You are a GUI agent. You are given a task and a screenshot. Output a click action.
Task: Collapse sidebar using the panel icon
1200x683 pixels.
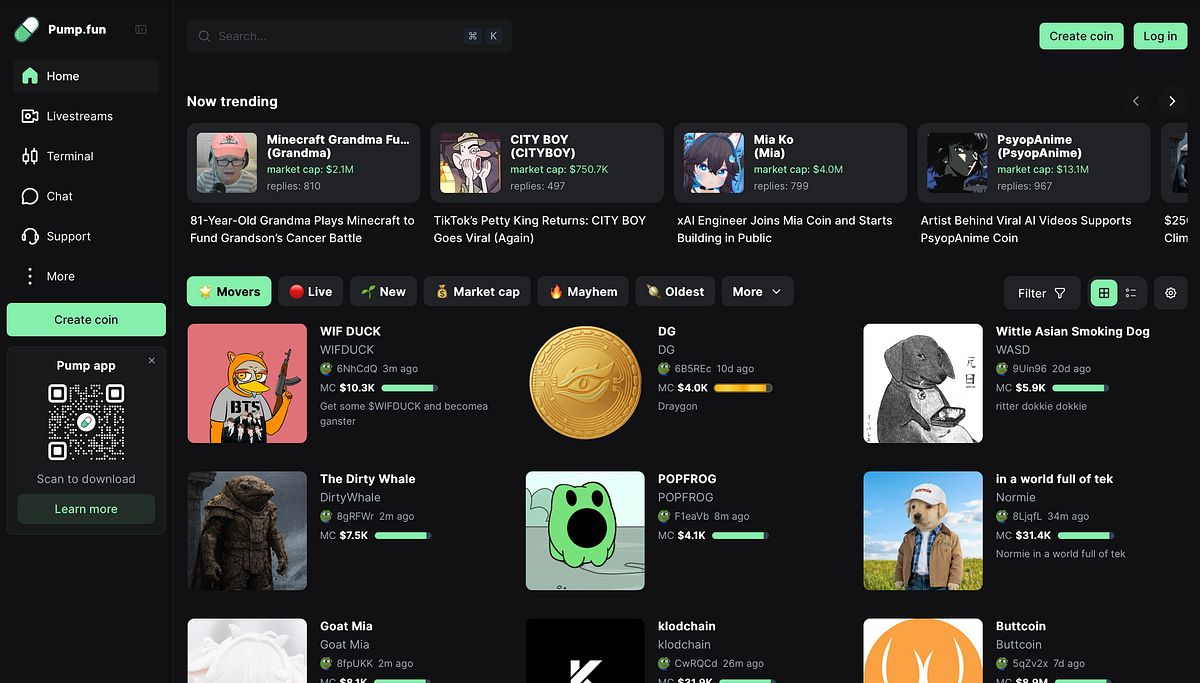pos(141,30)
